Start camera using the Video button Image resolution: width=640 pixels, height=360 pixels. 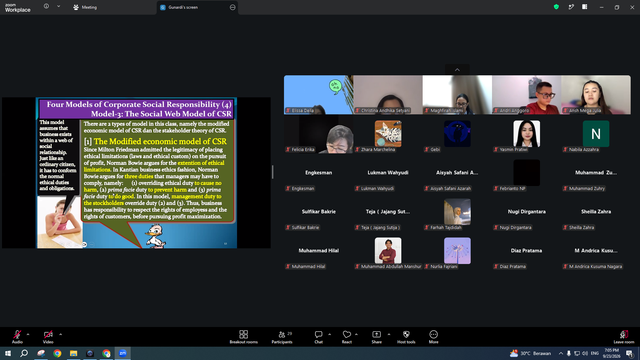(48, 337)
